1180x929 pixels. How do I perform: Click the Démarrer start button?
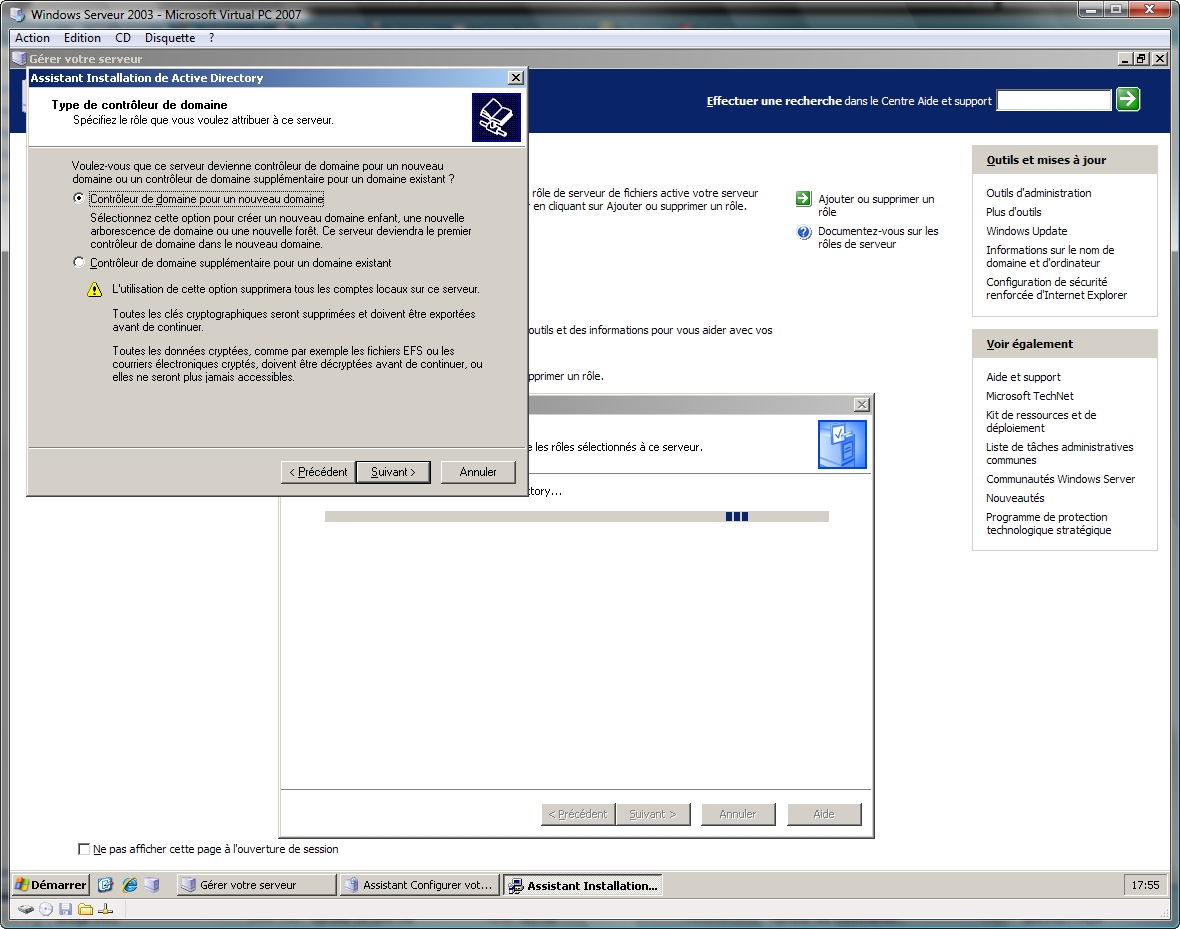point(51,885)
